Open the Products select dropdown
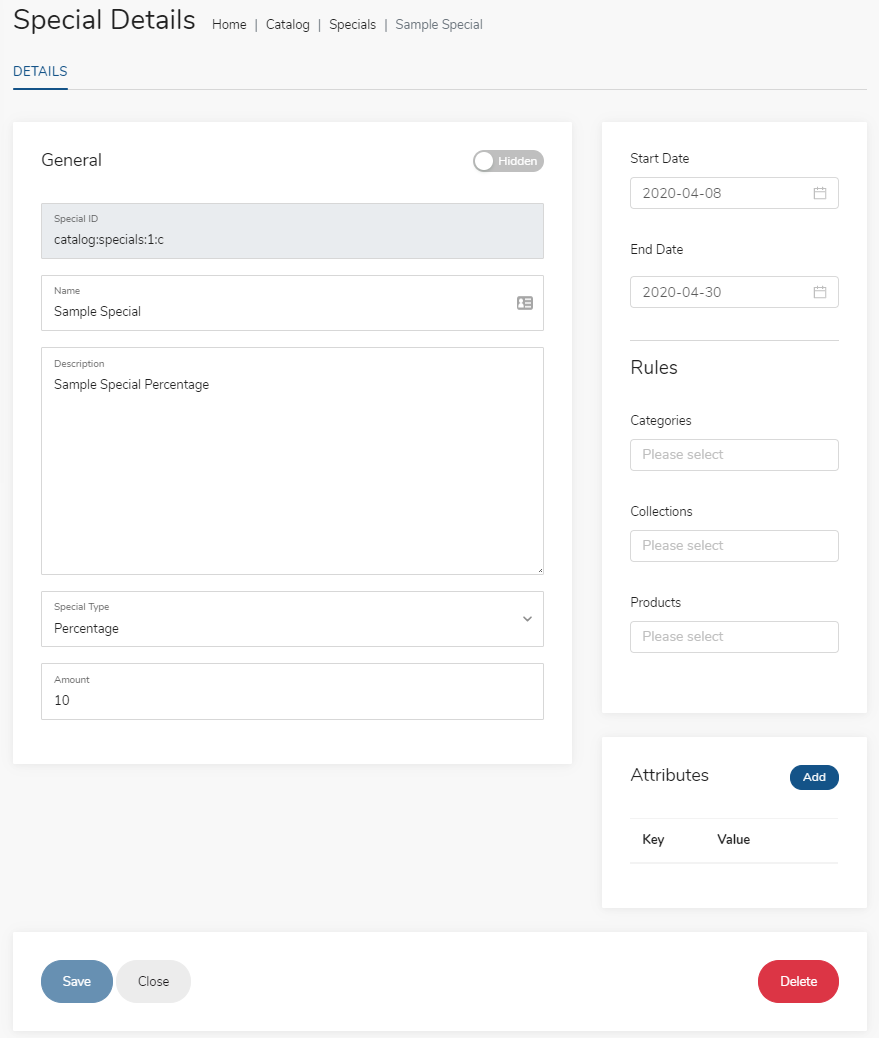 click(x=734, y=637)
